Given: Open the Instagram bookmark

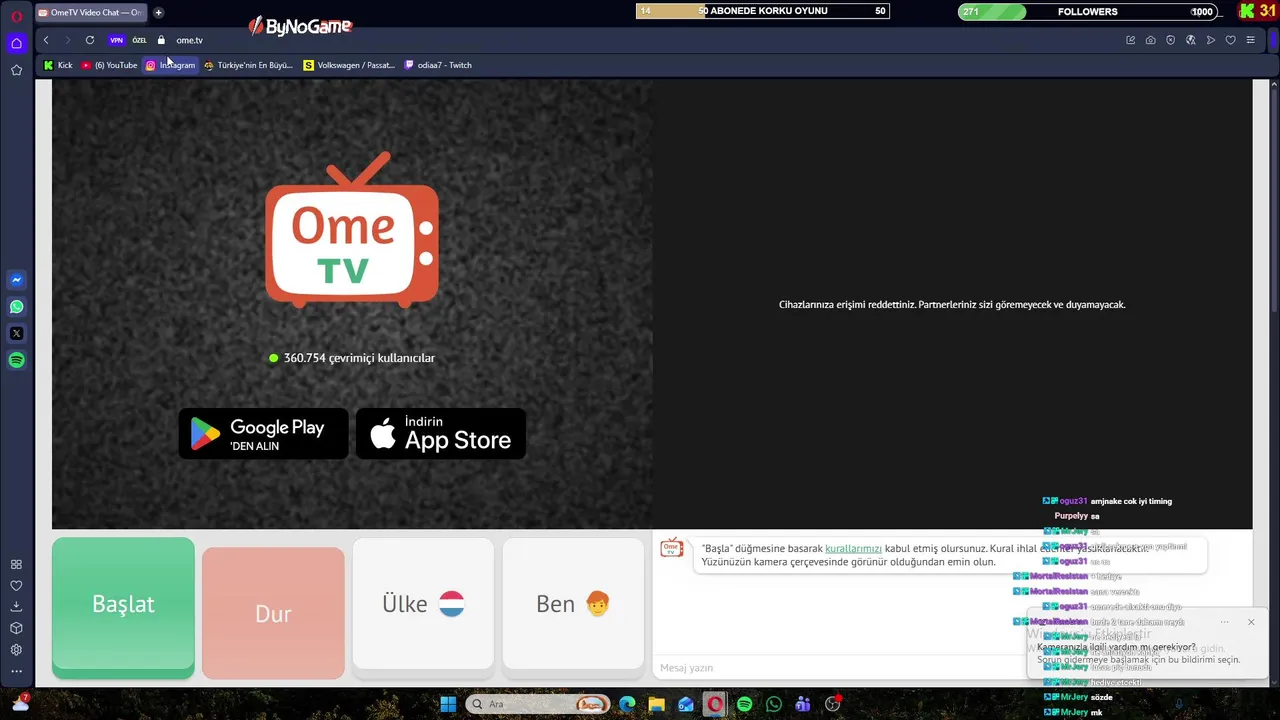Looking at the screenshot, I should [170, 65].
